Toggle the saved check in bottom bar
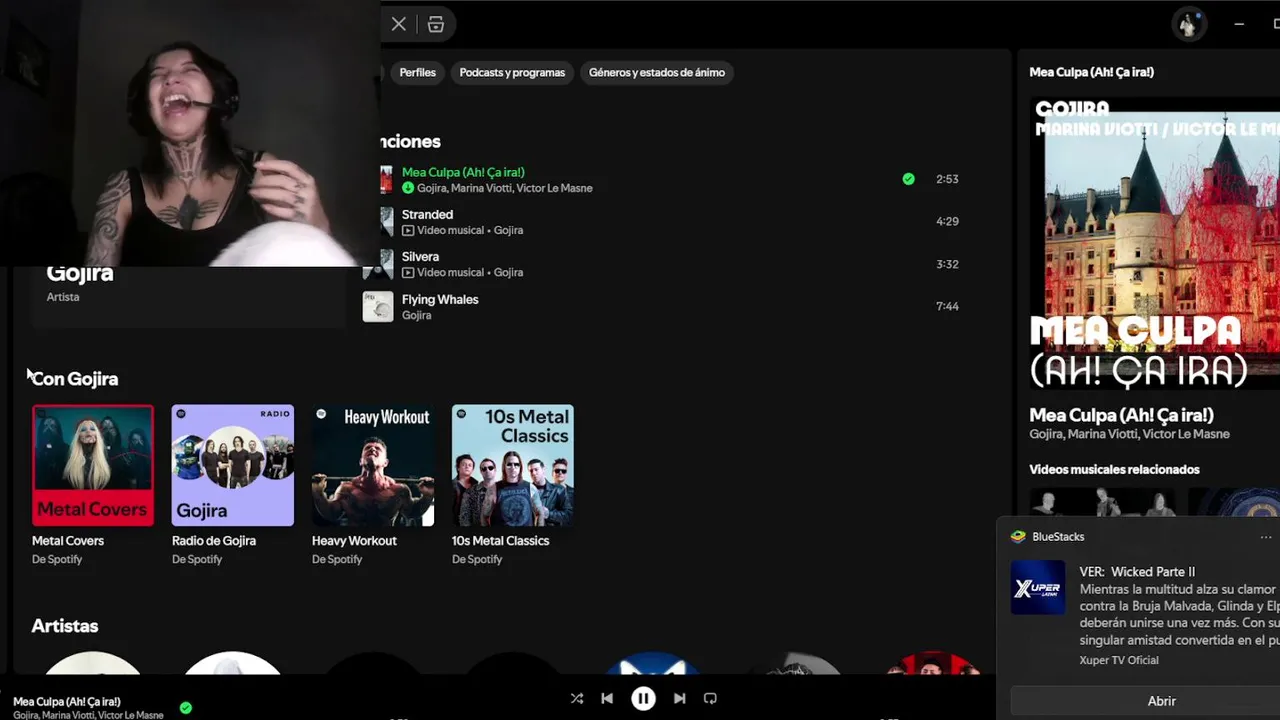The width and height of the screenshot is (1280, 720). coord(185,708)
